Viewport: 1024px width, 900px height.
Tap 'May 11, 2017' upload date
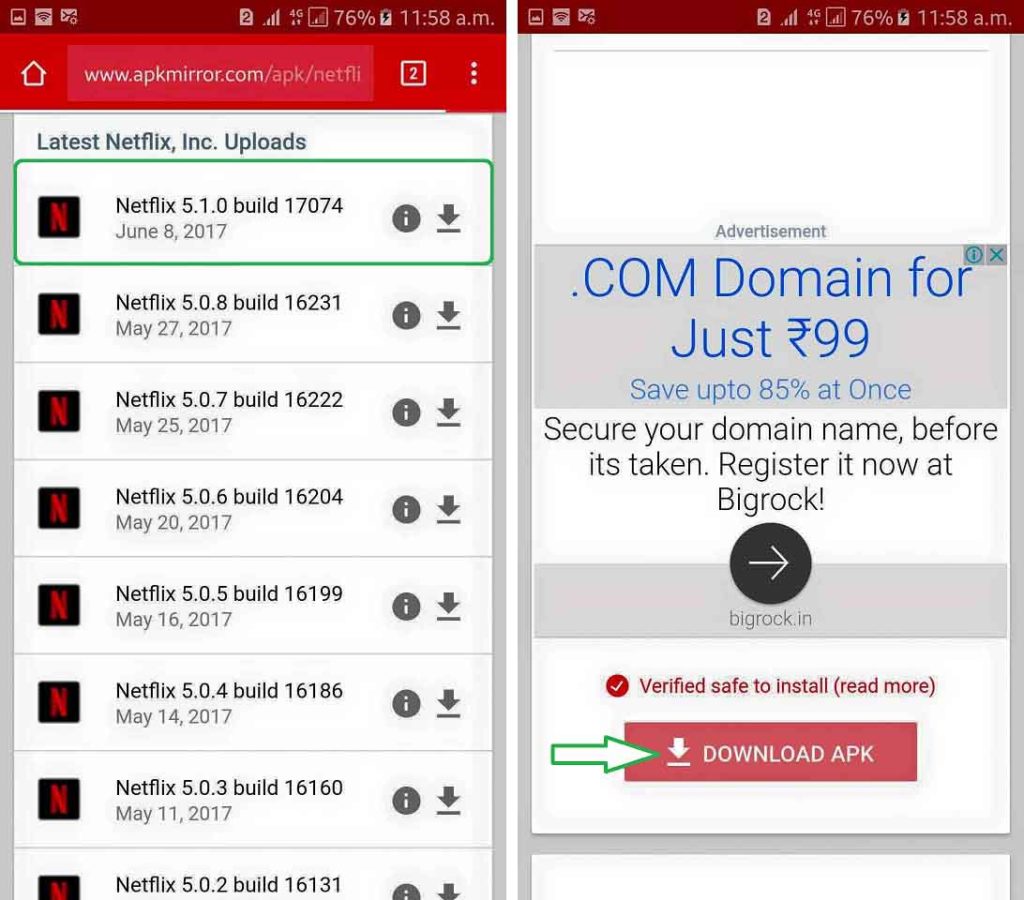[x=174, y=814]
